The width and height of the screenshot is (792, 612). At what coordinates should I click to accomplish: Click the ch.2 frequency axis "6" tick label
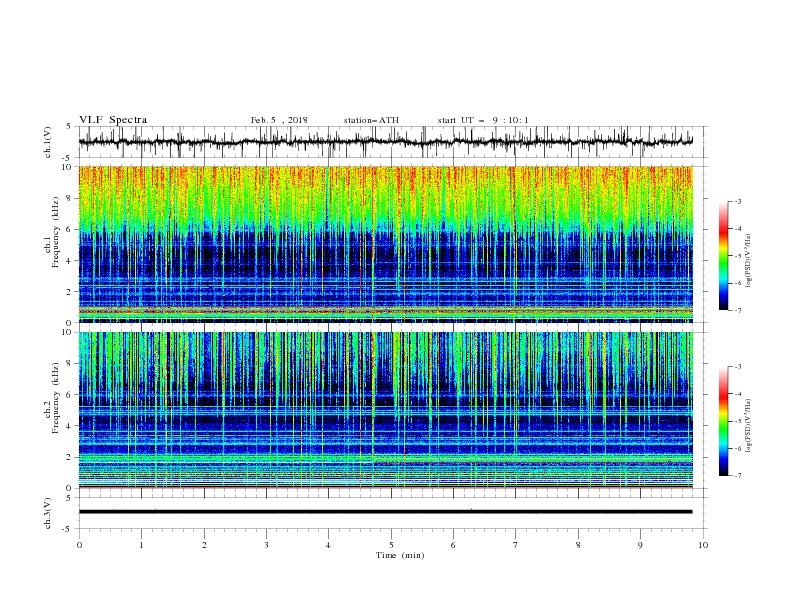click(x=71, y=395)
